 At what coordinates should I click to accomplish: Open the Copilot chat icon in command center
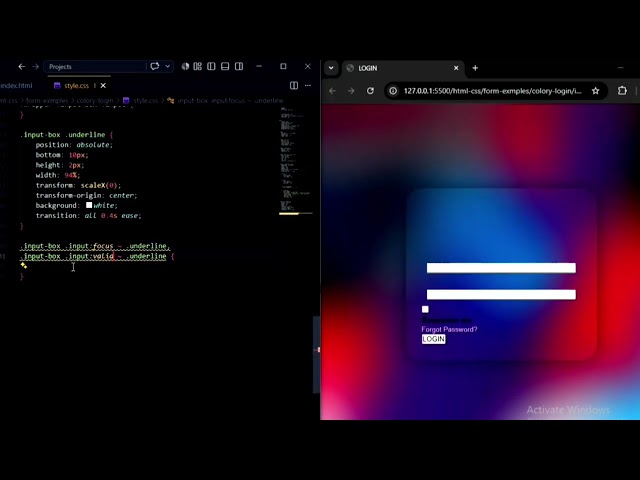[155, 67]
